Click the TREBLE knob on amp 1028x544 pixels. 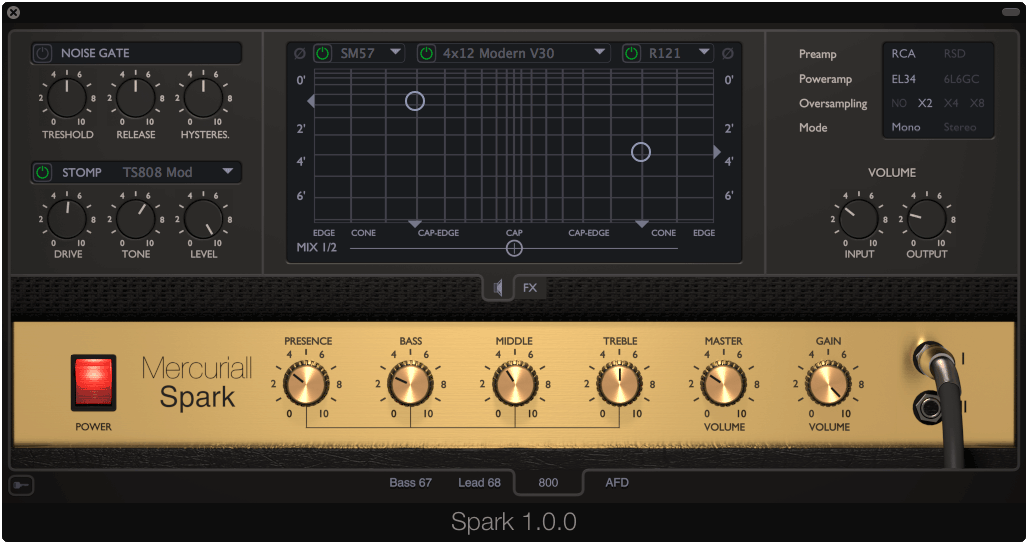[619, 384]
